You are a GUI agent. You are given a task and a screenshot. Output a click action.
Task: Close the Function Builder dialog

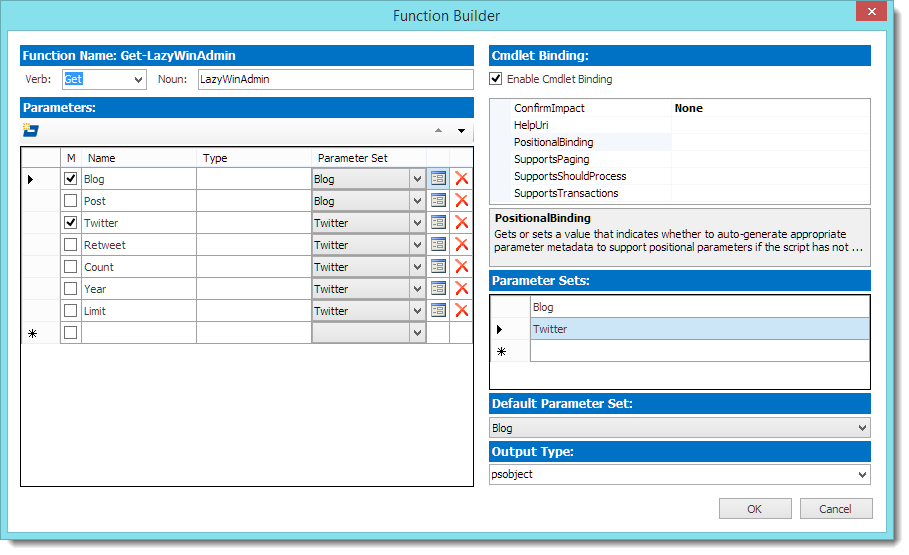(x=871, y=12)
